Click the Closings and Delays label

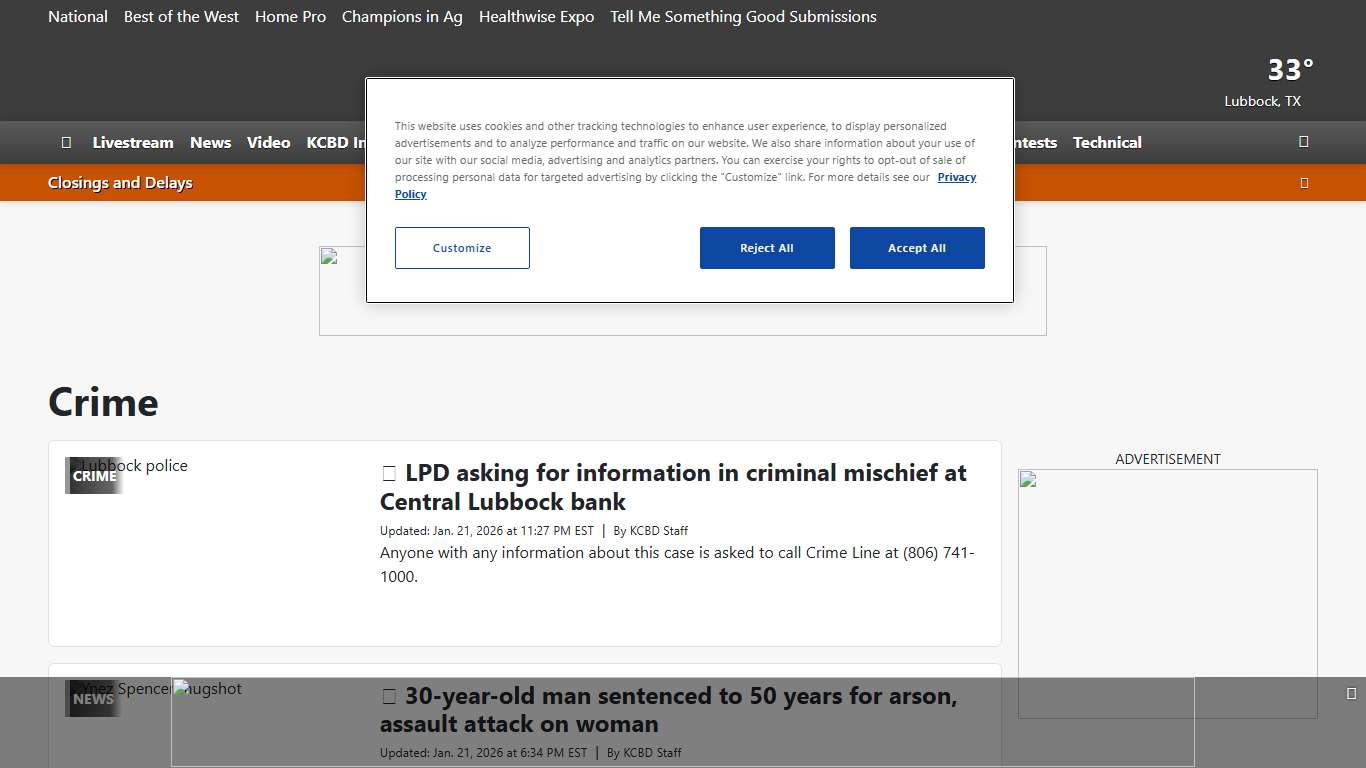point(120,183)
